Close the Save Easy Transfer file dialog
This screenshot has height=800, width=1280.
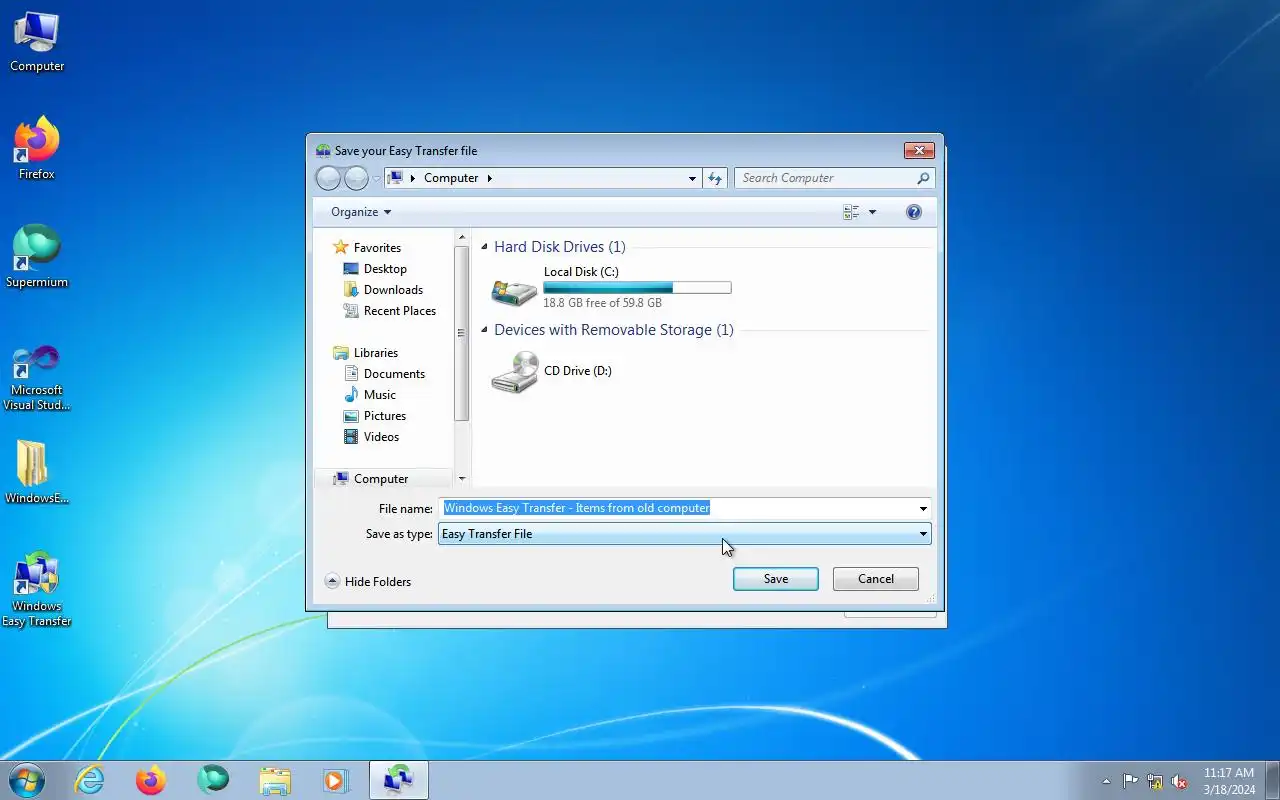click(x=919, y=151)
